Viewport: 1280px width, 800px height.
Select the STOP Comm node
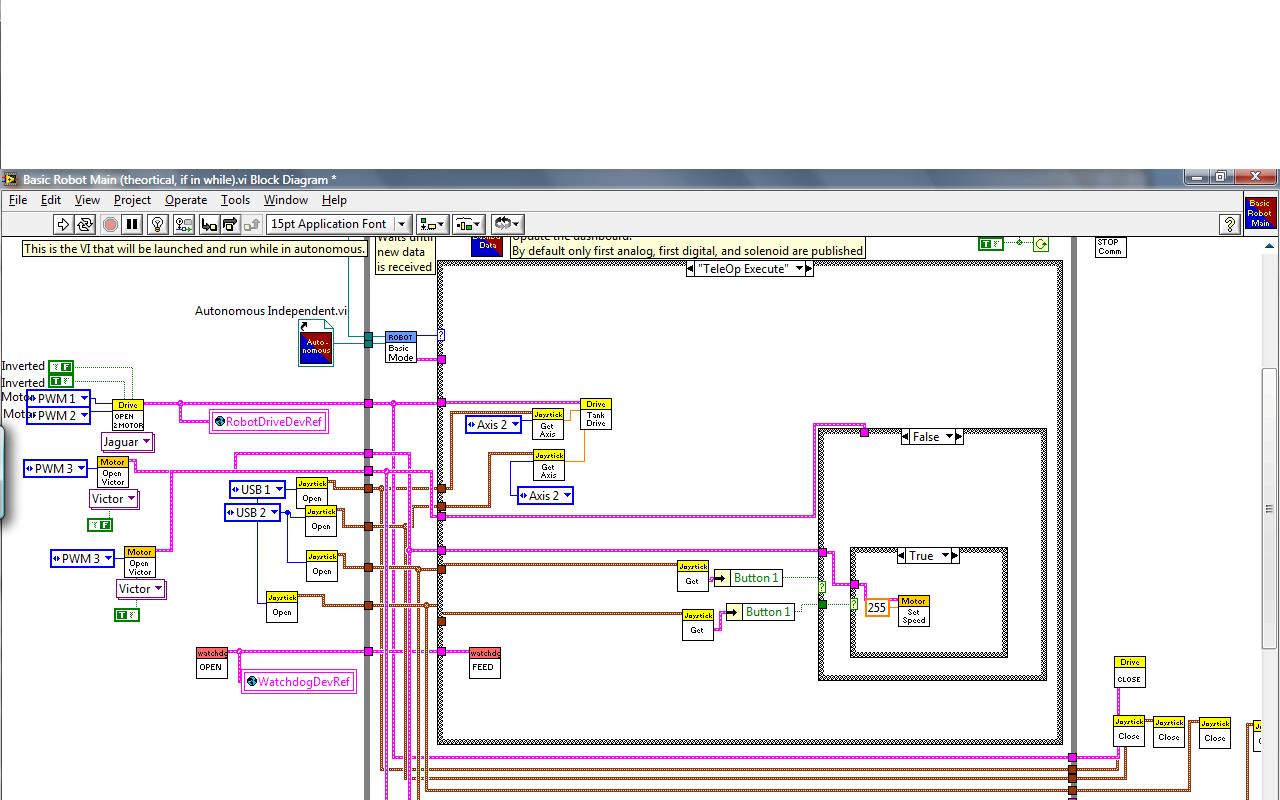pos(1110,246)
